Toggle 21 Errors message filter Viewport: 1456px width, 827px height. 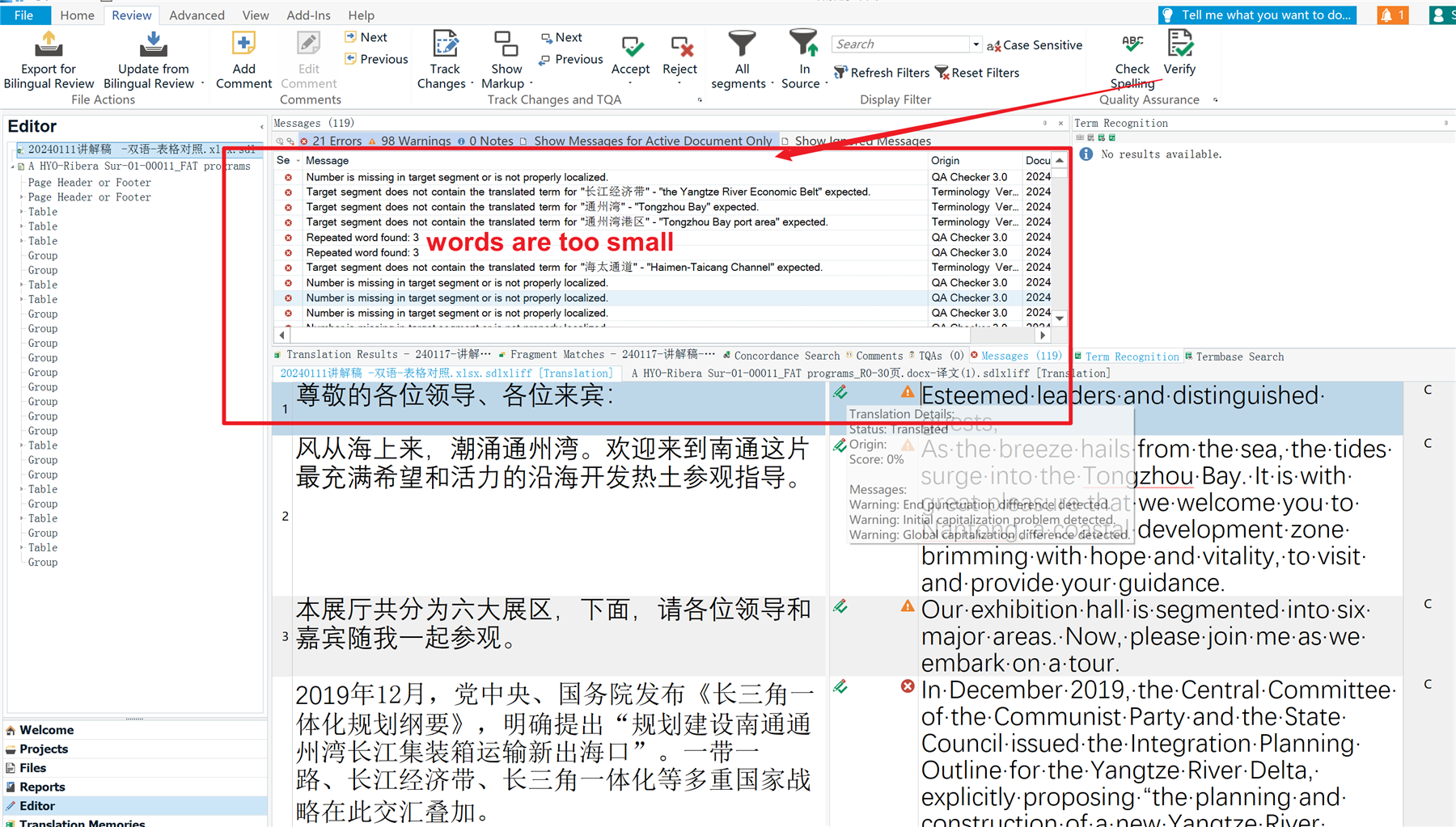[331, 141]
